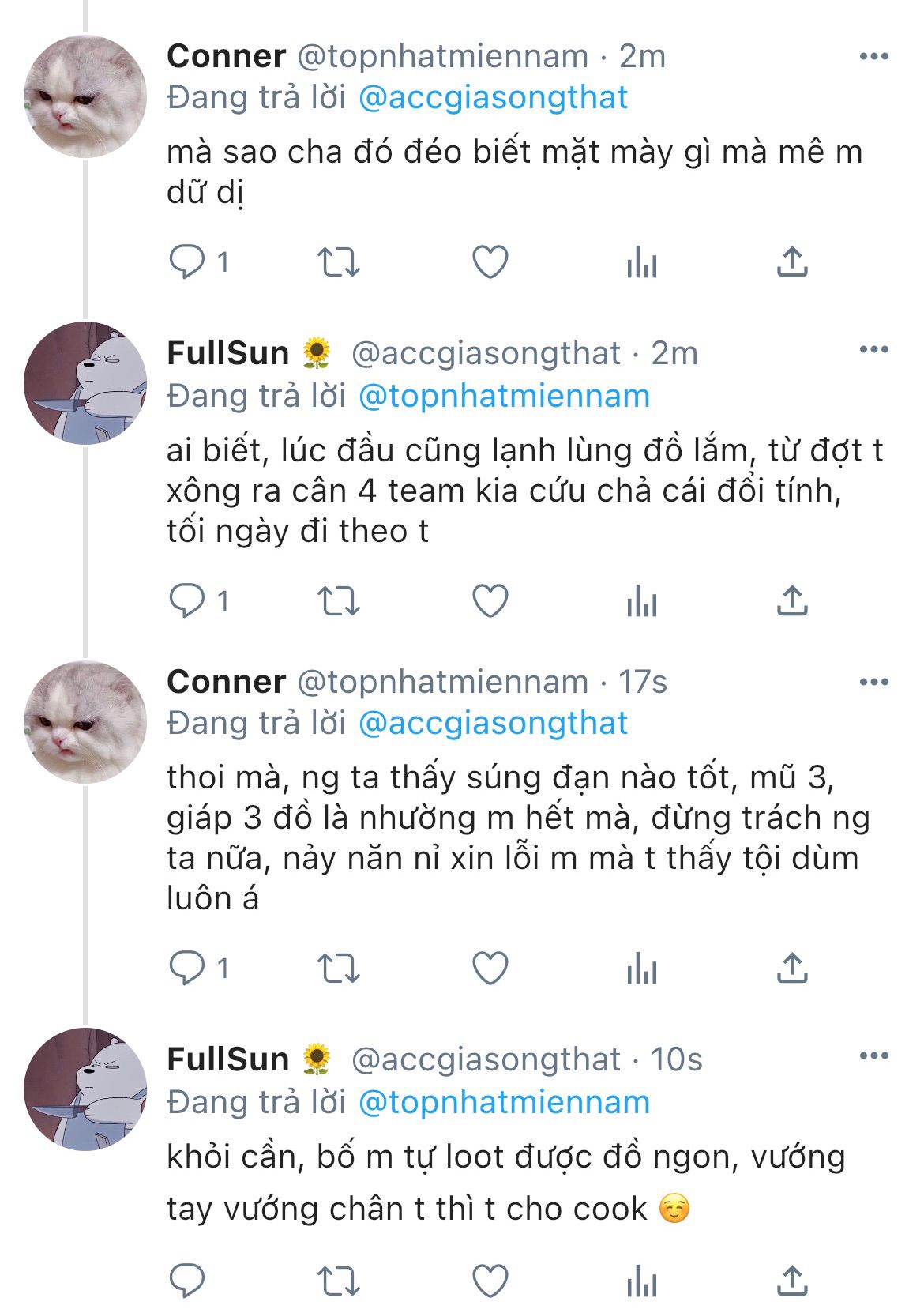
Task: Open FullSun's bear avatar on 2m tweet
Action: coord(85,383)
